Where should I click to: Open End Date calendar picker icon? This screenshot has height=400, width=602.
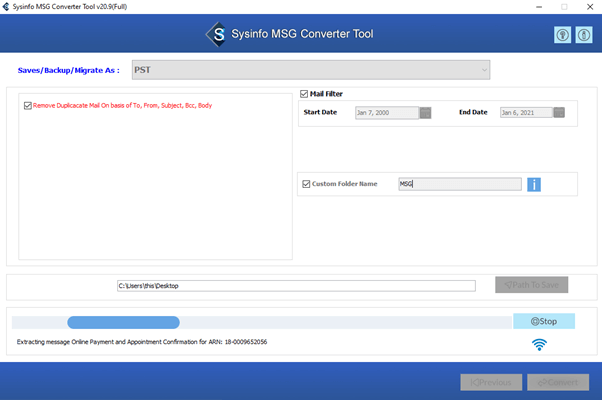point(559,112)
